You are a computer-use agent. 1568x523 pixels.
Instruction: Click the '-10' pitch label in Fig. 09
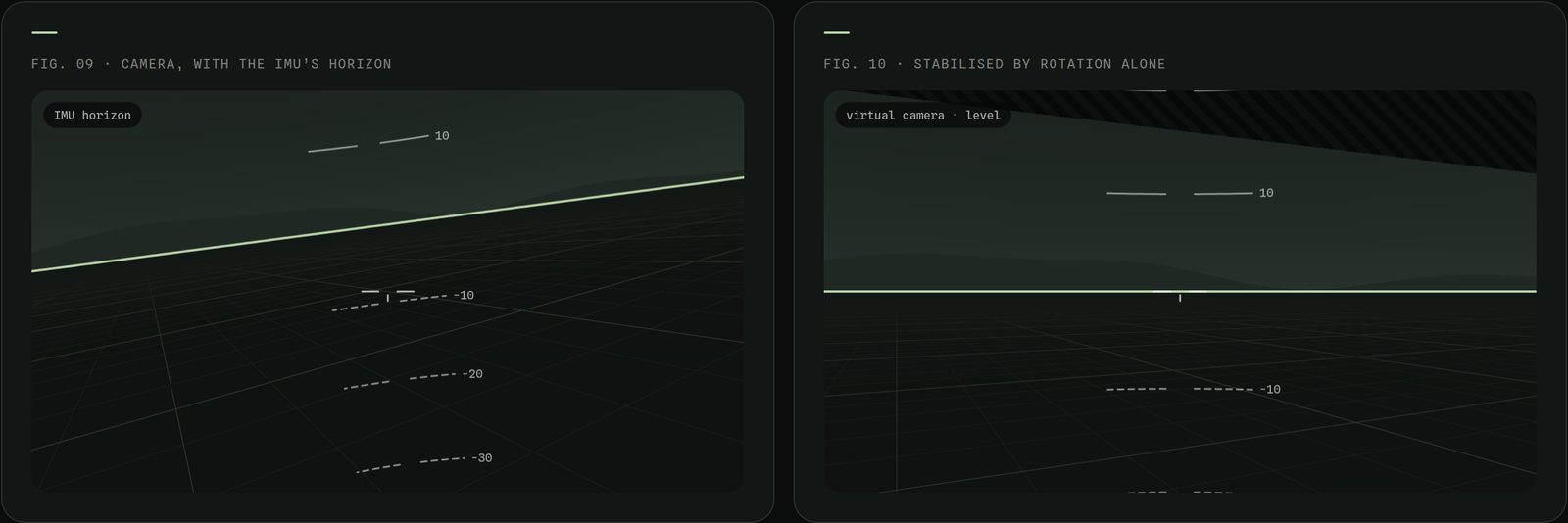pyautogui.click(x=465, y=295)
